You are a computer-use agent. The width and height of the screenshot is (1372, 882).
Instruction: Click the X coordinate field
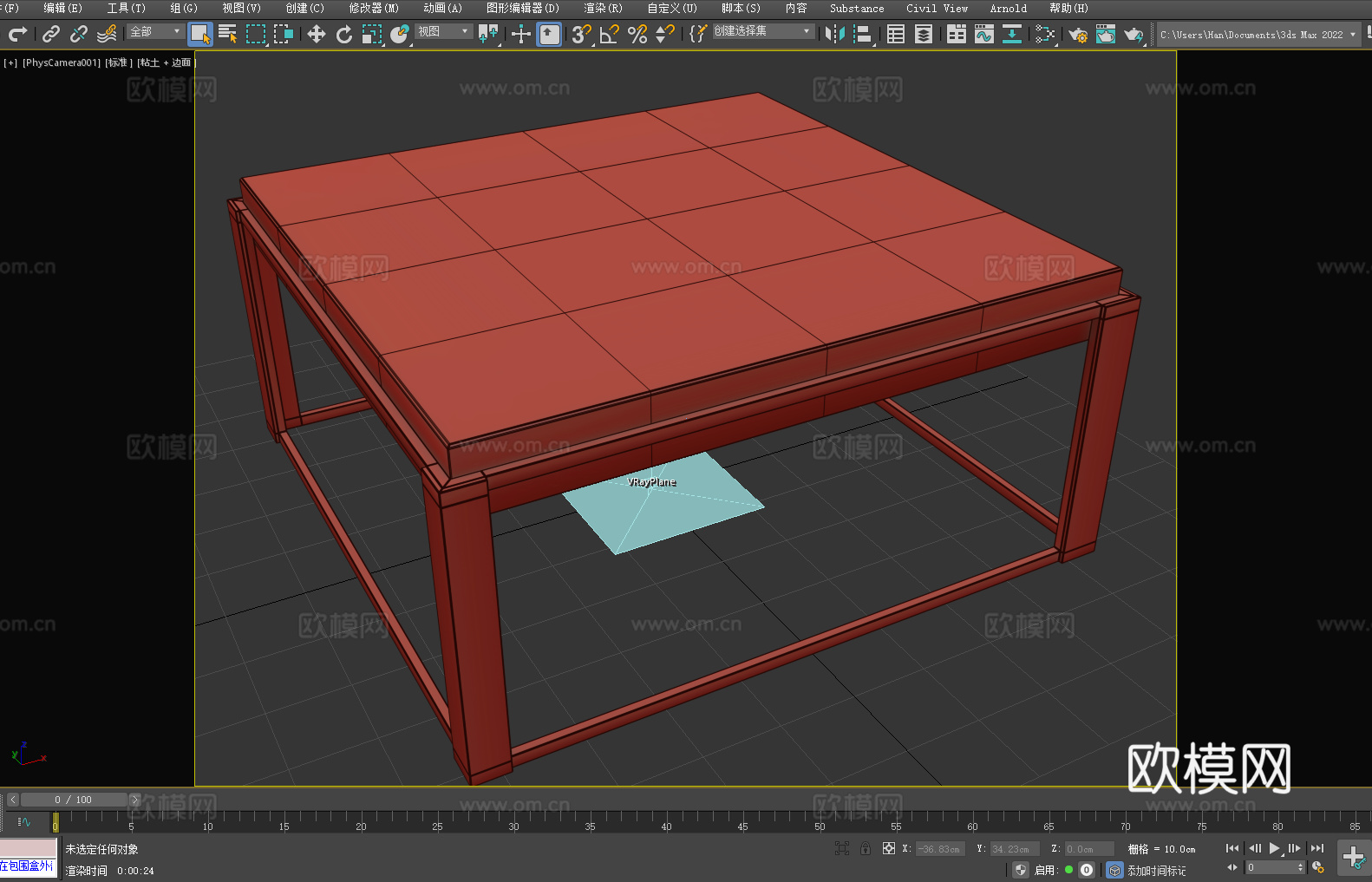tap(941, 849)
